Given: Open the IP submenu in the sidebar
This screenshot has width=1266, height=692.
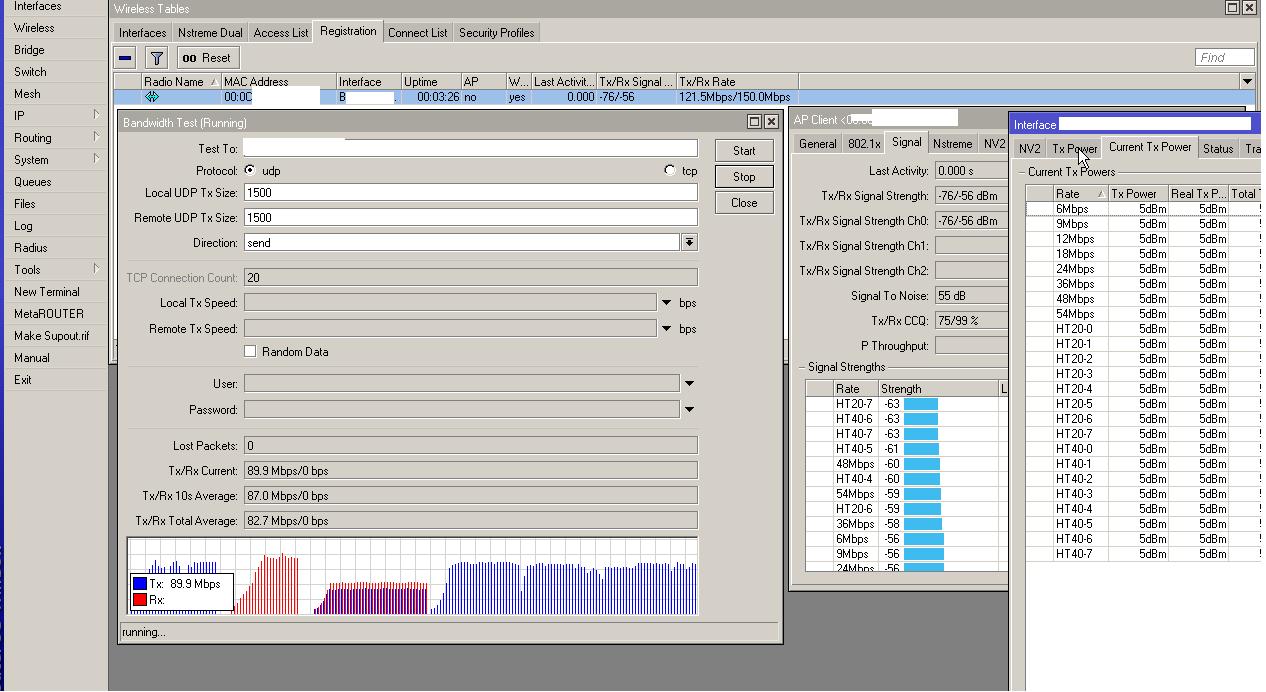Looking at the screenshot, I should 54,116.
